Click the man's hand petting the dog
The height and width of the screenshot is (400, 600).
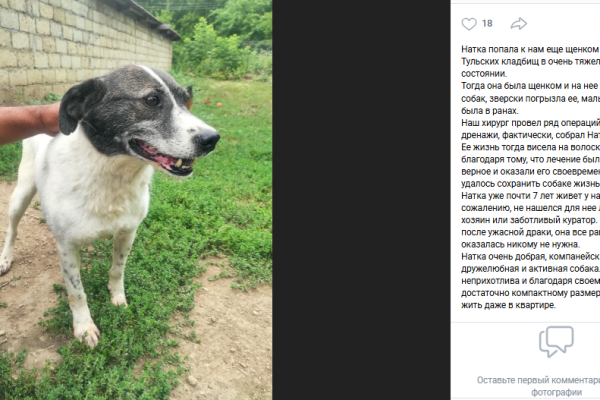click(x=30, y=123)
